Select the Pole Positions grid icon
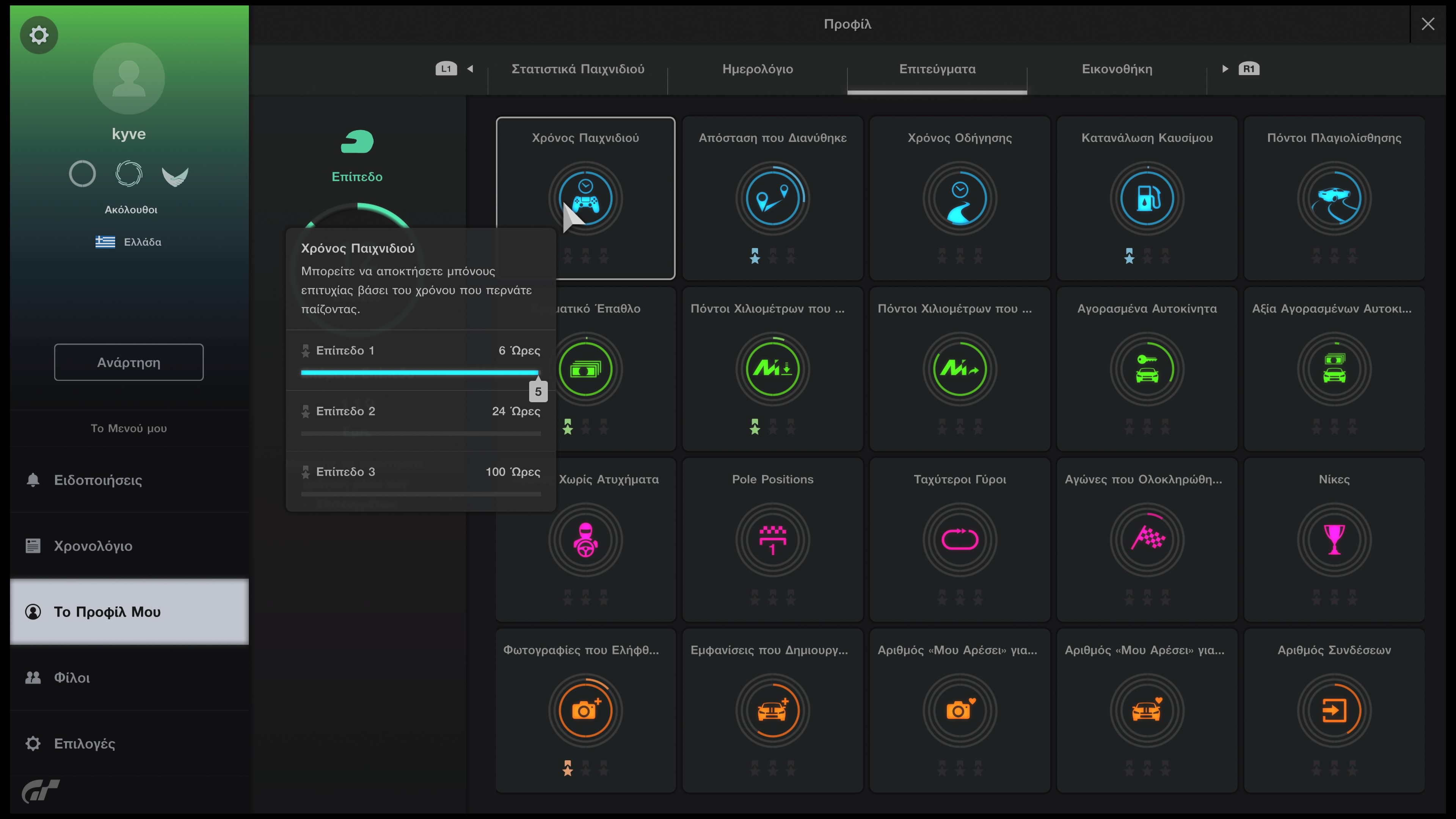 (x=772, y=539)
